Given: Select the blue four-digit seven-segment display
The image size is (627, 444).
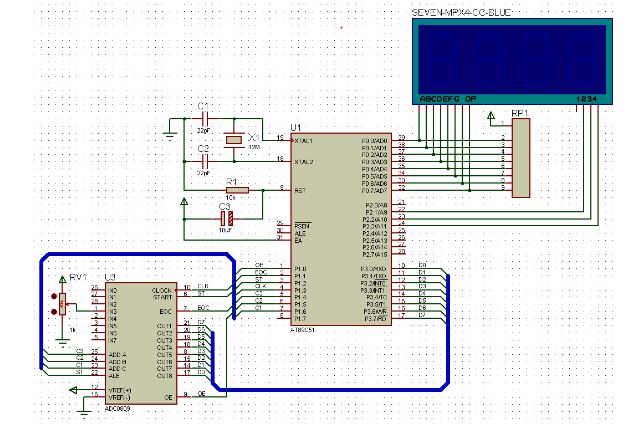Looking at the screenshot, I should pos(512,61).
